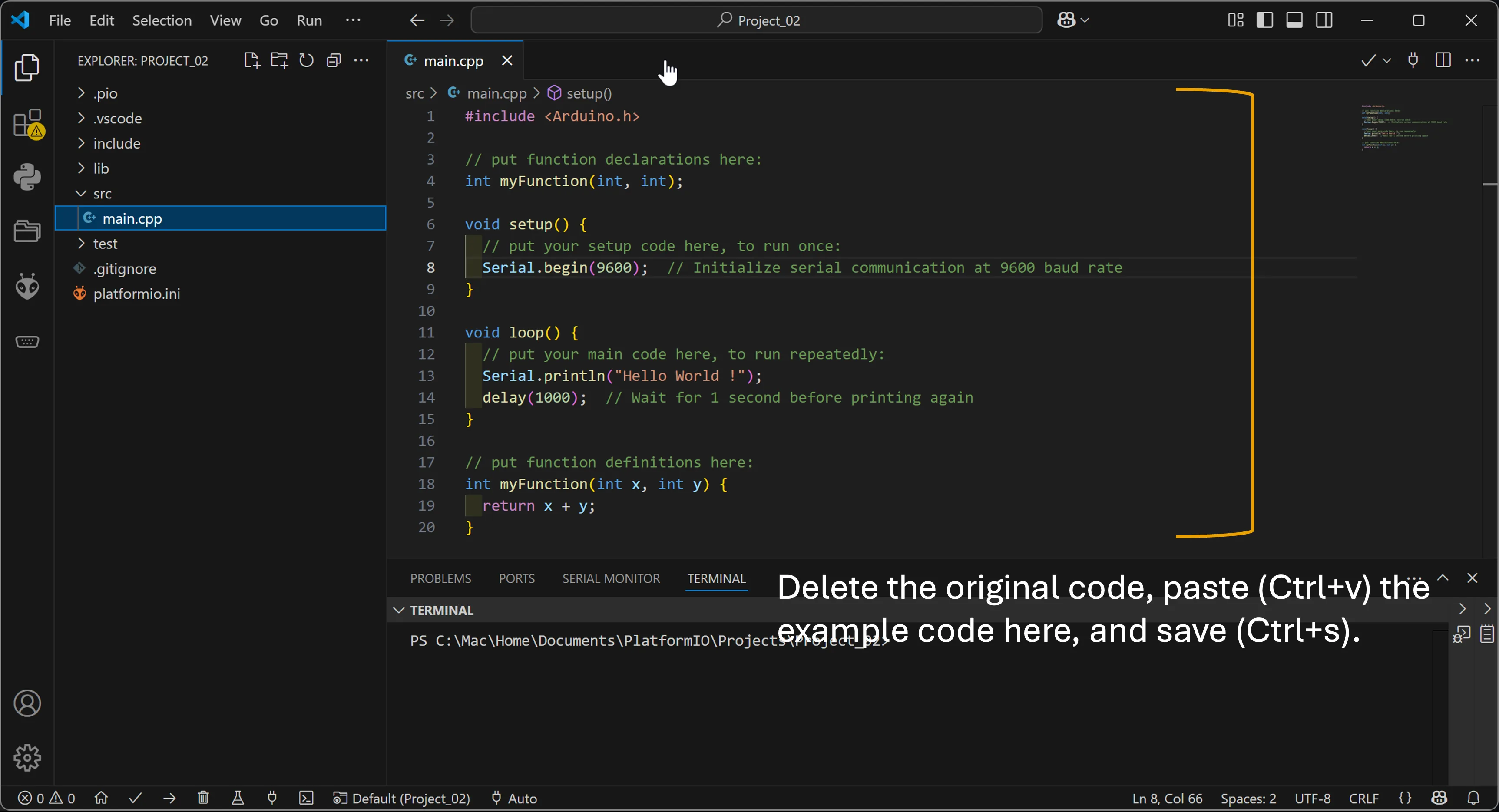Open editor more actions ellipsis
The height and width of the screenshot is (812, 1499).
tap(1472, 60)
